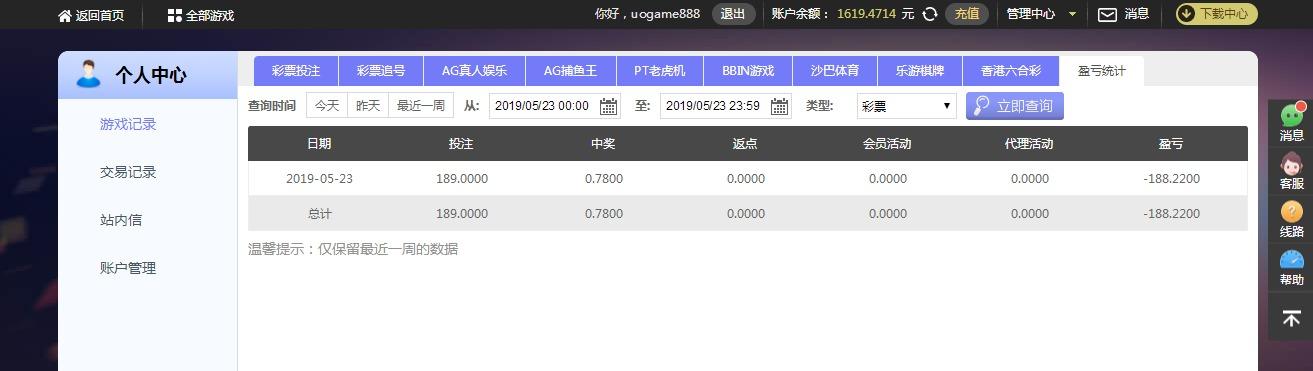Open 游戏记录 in the sidebar

(x=128, y=124)
